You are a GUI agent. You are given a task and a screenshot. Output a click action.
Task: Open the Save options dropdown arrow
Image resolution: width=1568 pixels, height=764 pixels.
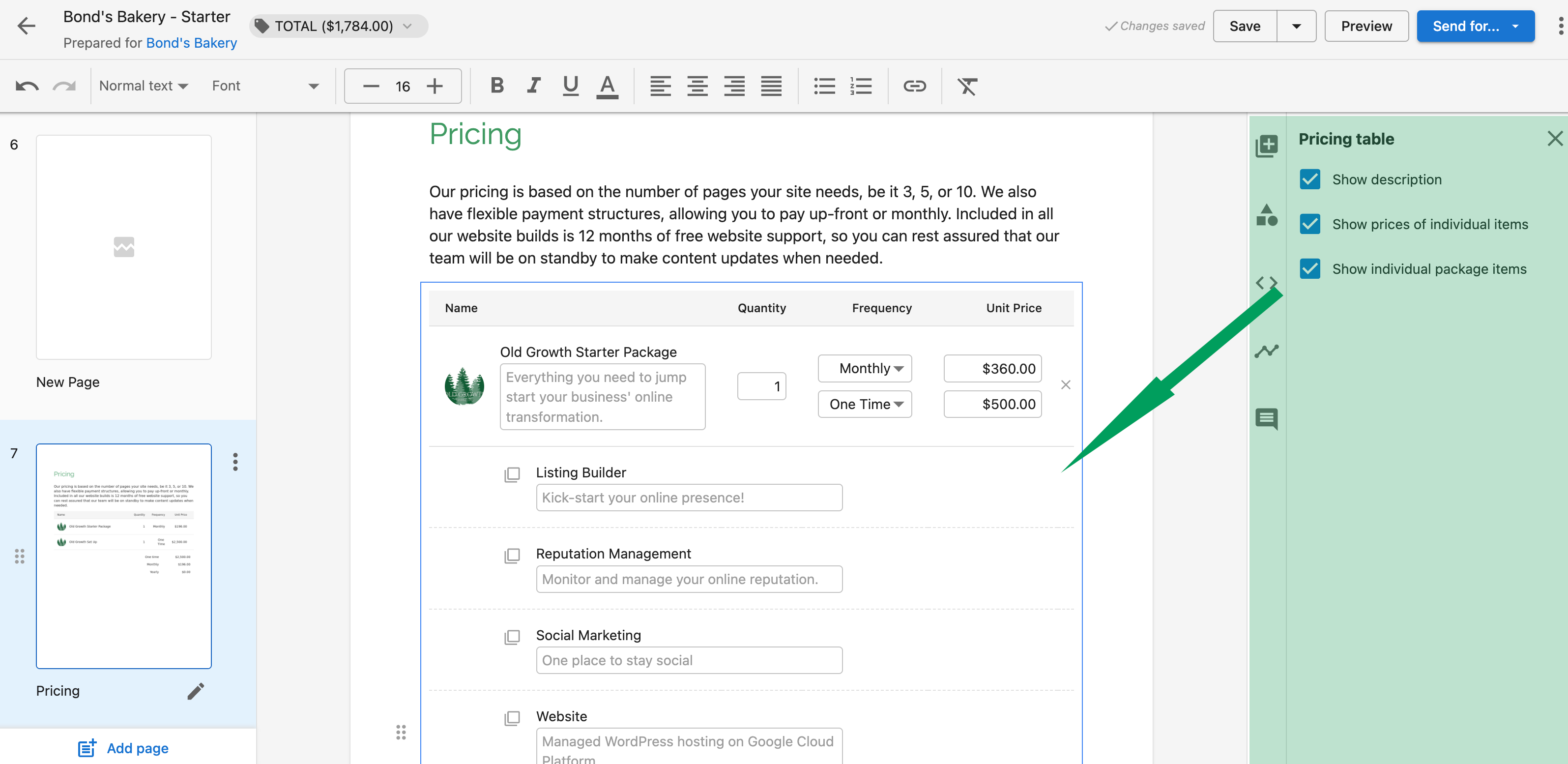point(1297,26)
